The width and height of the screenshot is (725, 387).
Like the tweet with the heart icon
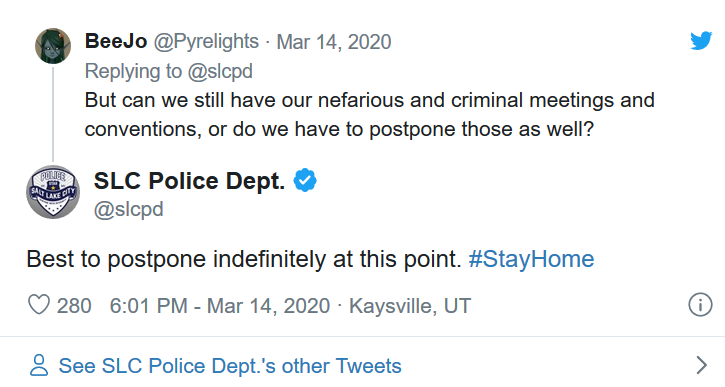tap(39, 306)
